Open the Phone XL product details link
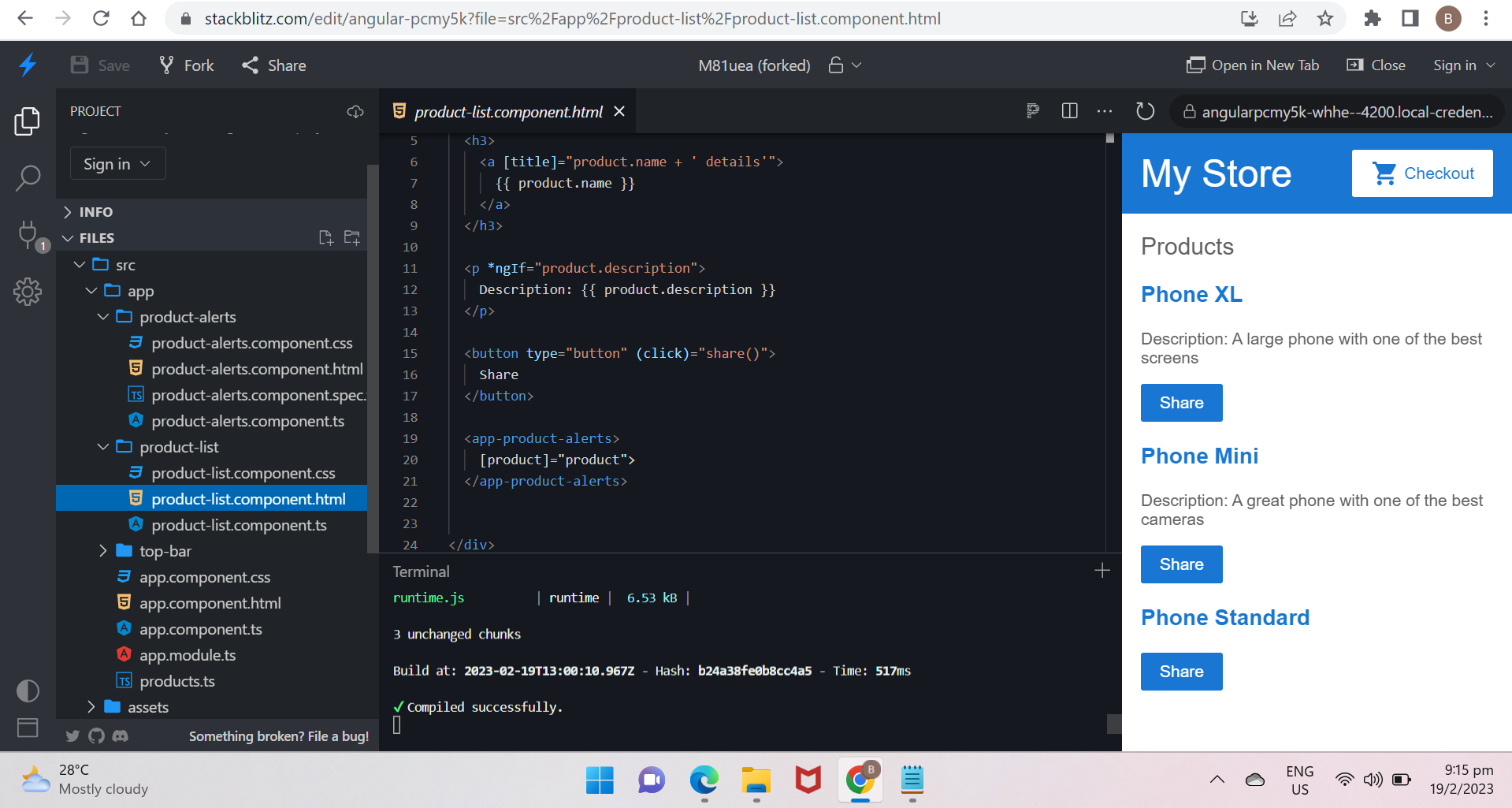This screenshot has height=808, width=1512. tap(1191, 294)
